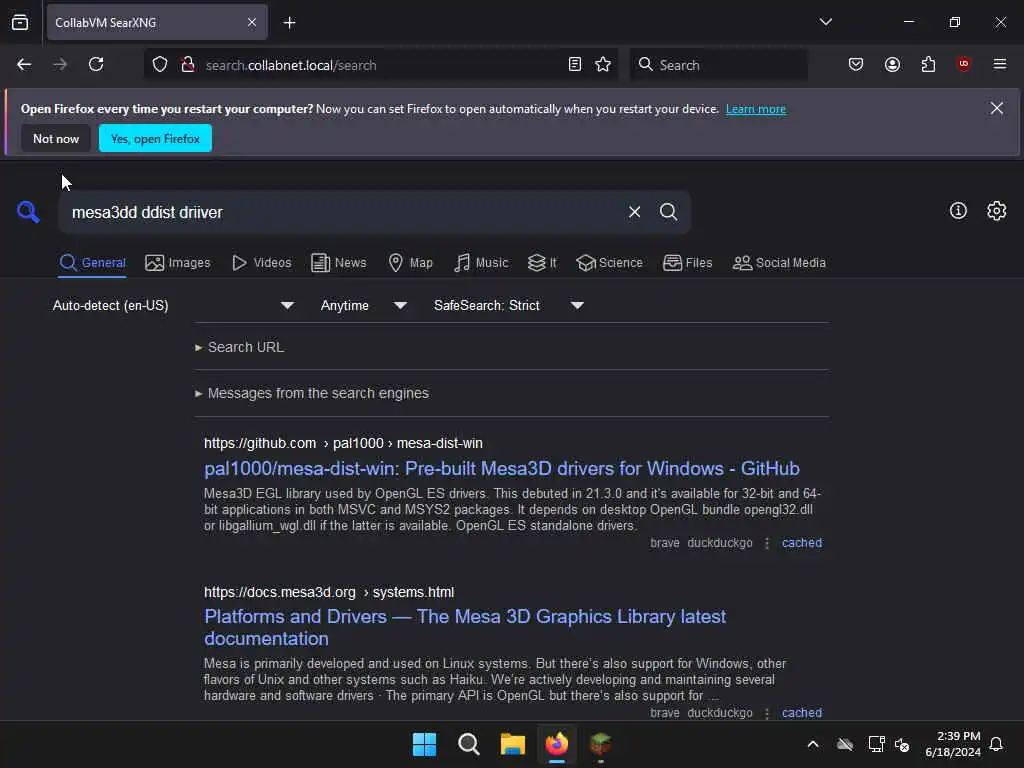Open Firefox account icon
Screen dimensions: 1024x768
[x=892, y=65]
